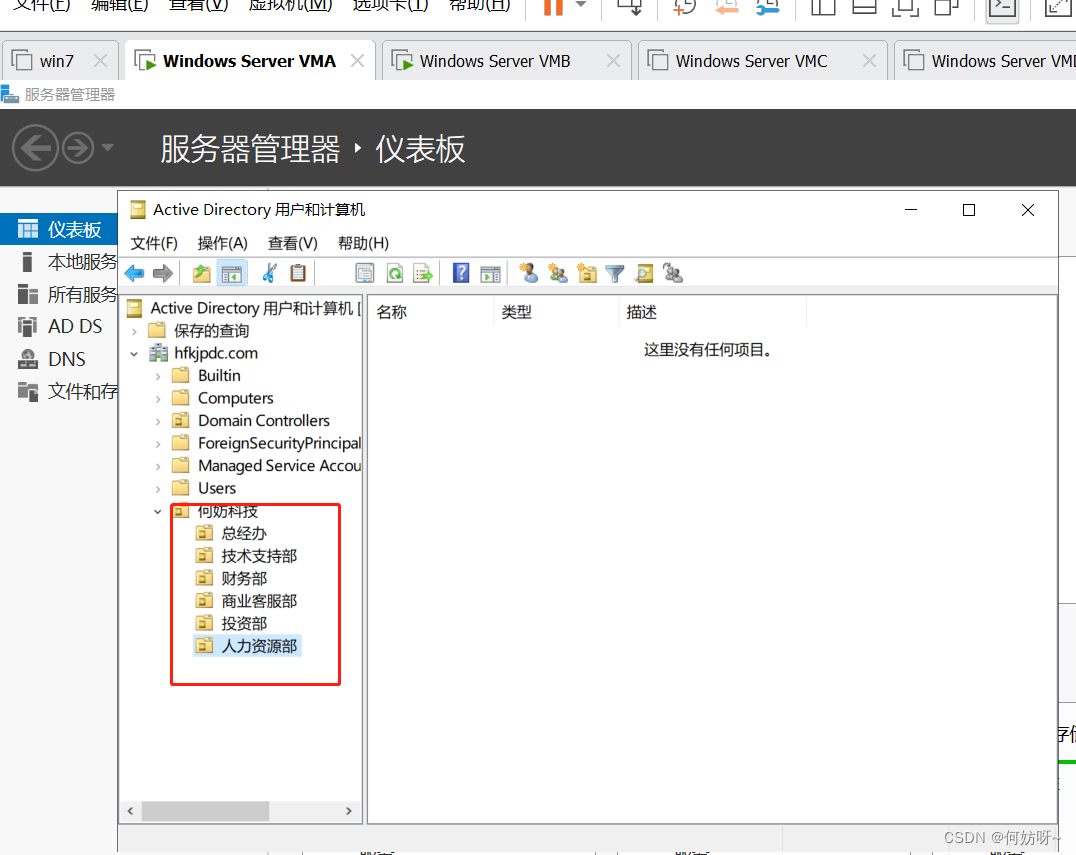Open help with the question mark icon
The width and height of the screenshot is (1076, 855).
[x=461, y=273]
